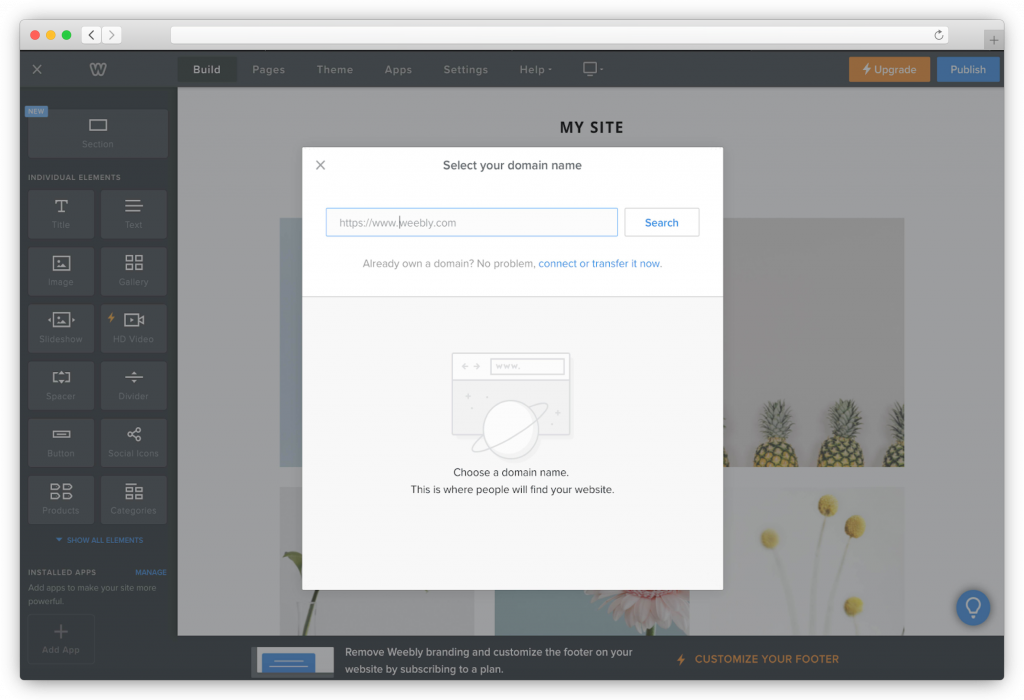Select the Image element
This screenshot has width=1024, height=700.
(61, 271)
